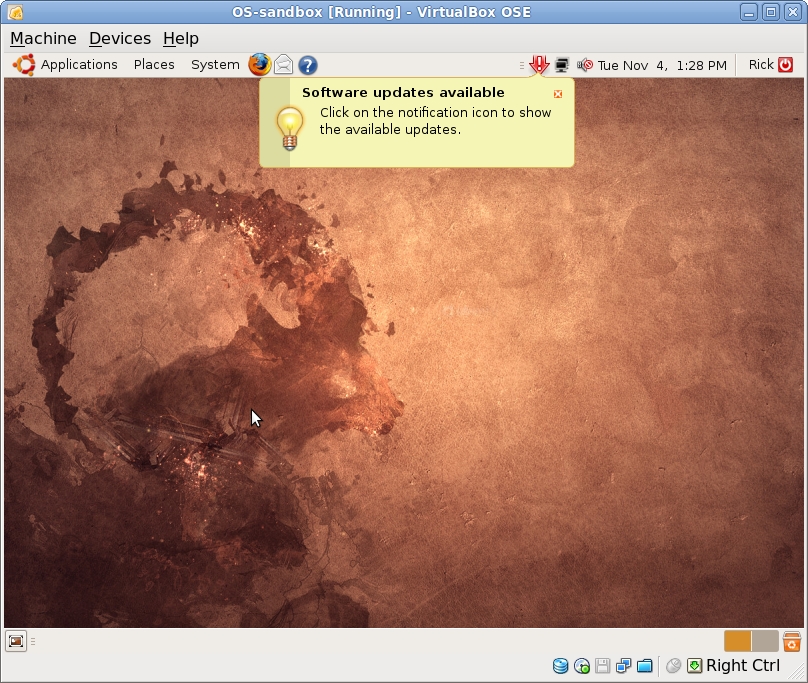This screenshot has height=683, width=808.
Task: Click the light bulb in notification
Action: [x=290, y=128]
